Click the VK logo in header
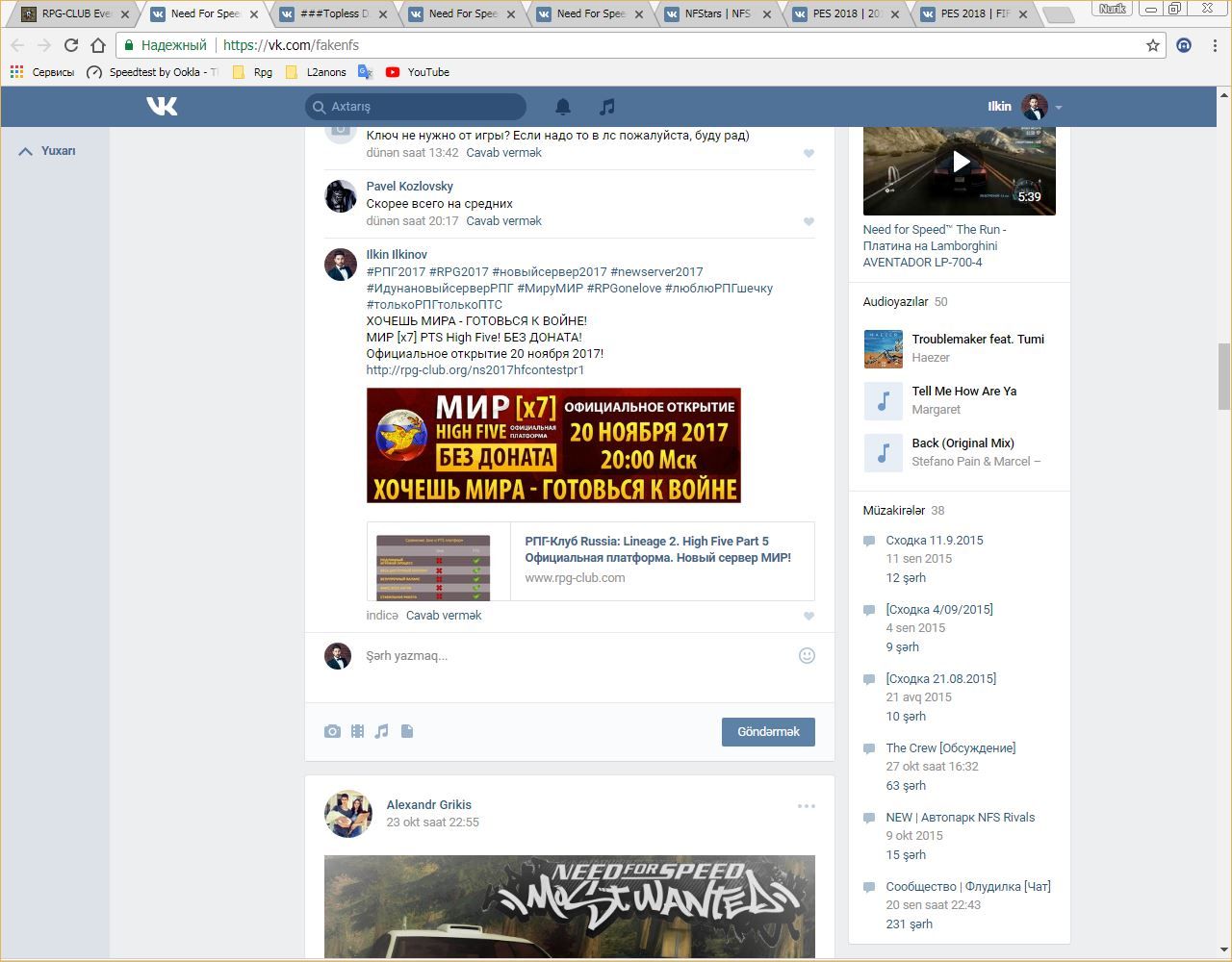This screenshot has height=962, width=1232. point(162,106)
